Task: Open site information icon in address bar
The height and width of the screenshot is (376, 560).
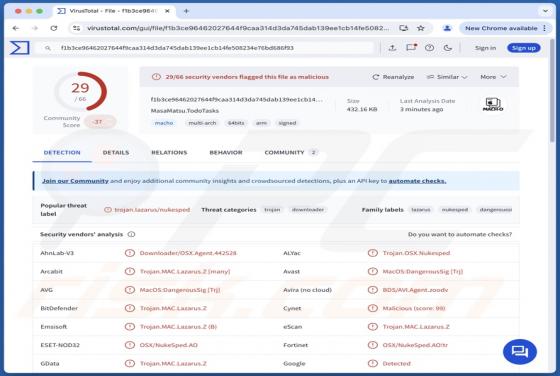Action: 76,28
